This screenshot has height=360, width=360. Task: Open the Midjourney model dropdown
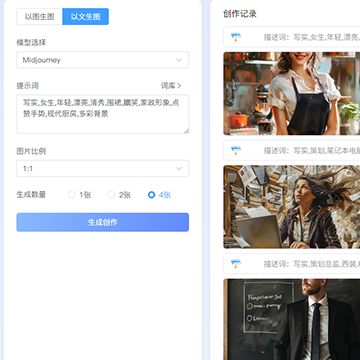point(103,60)
